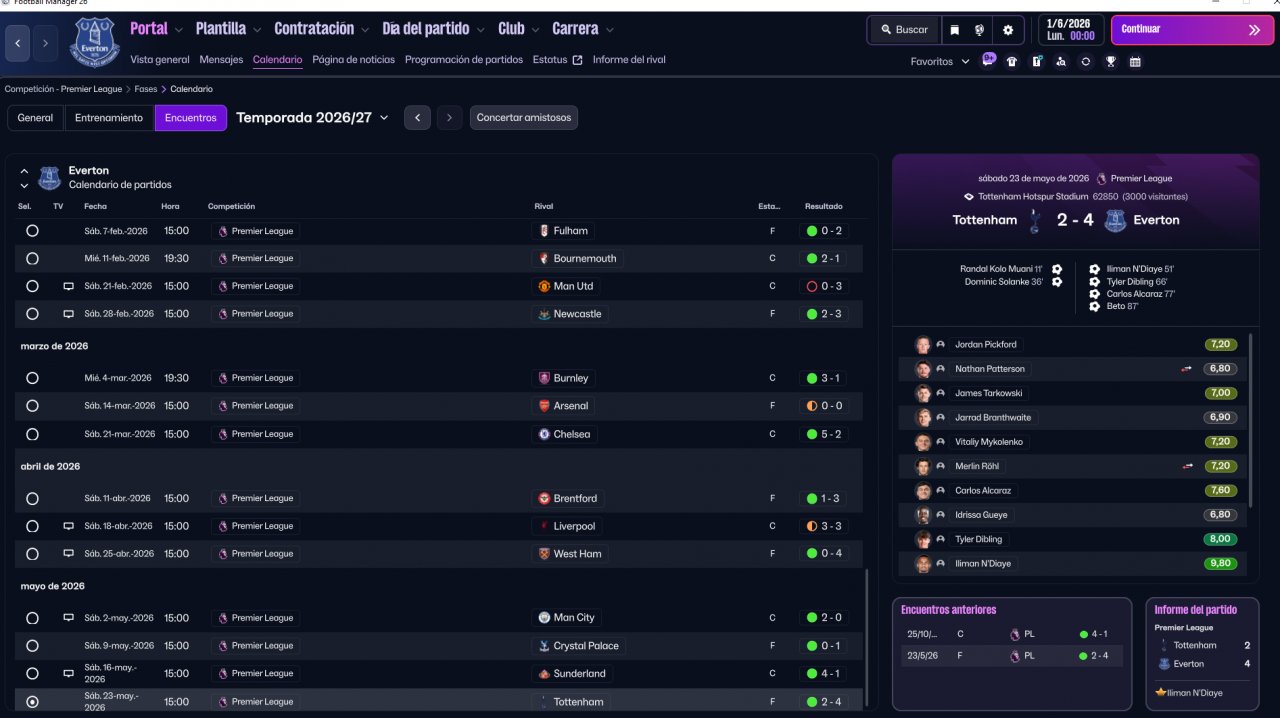Go forward with the right arrow button

[x=45, y=43]
